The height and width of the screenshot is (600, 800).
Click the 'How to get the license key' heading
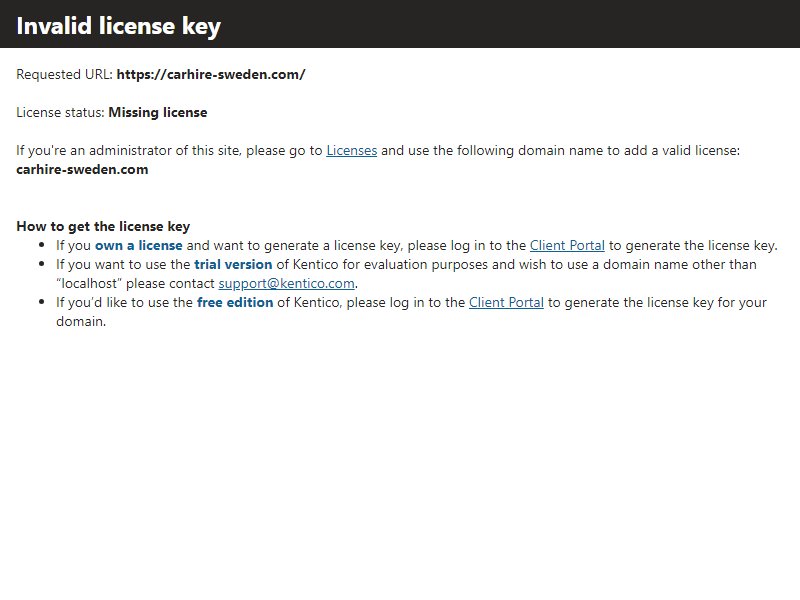[103, 226]
